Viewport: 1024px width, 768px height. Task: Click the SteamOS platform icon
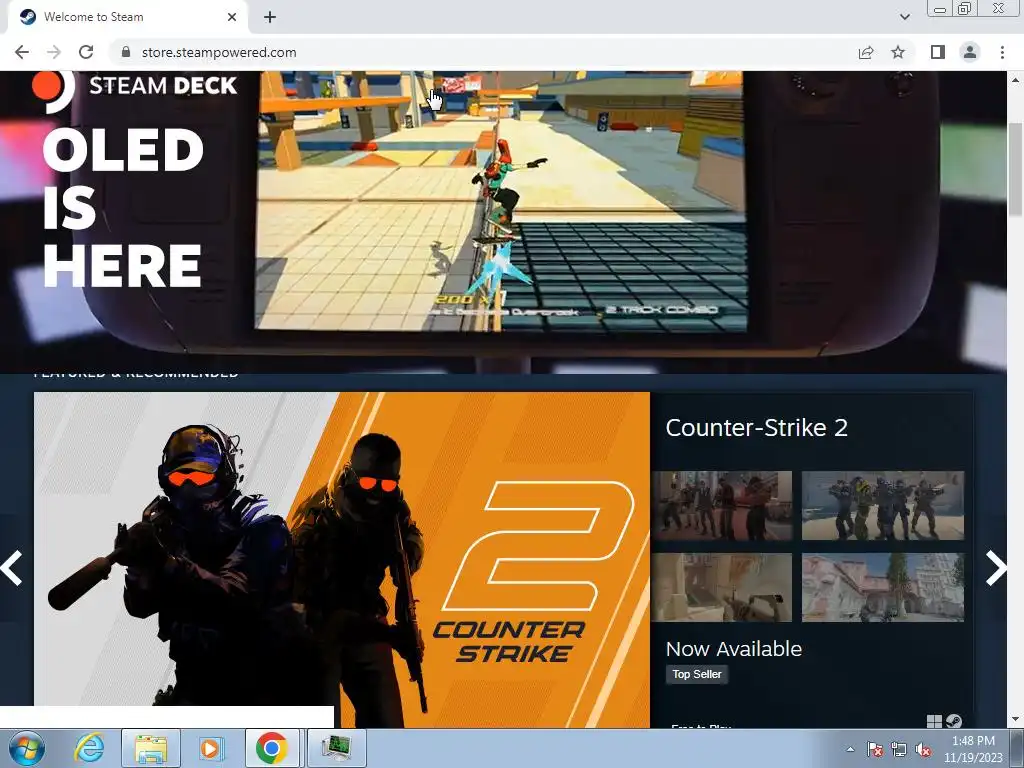[x=953, y=721]
